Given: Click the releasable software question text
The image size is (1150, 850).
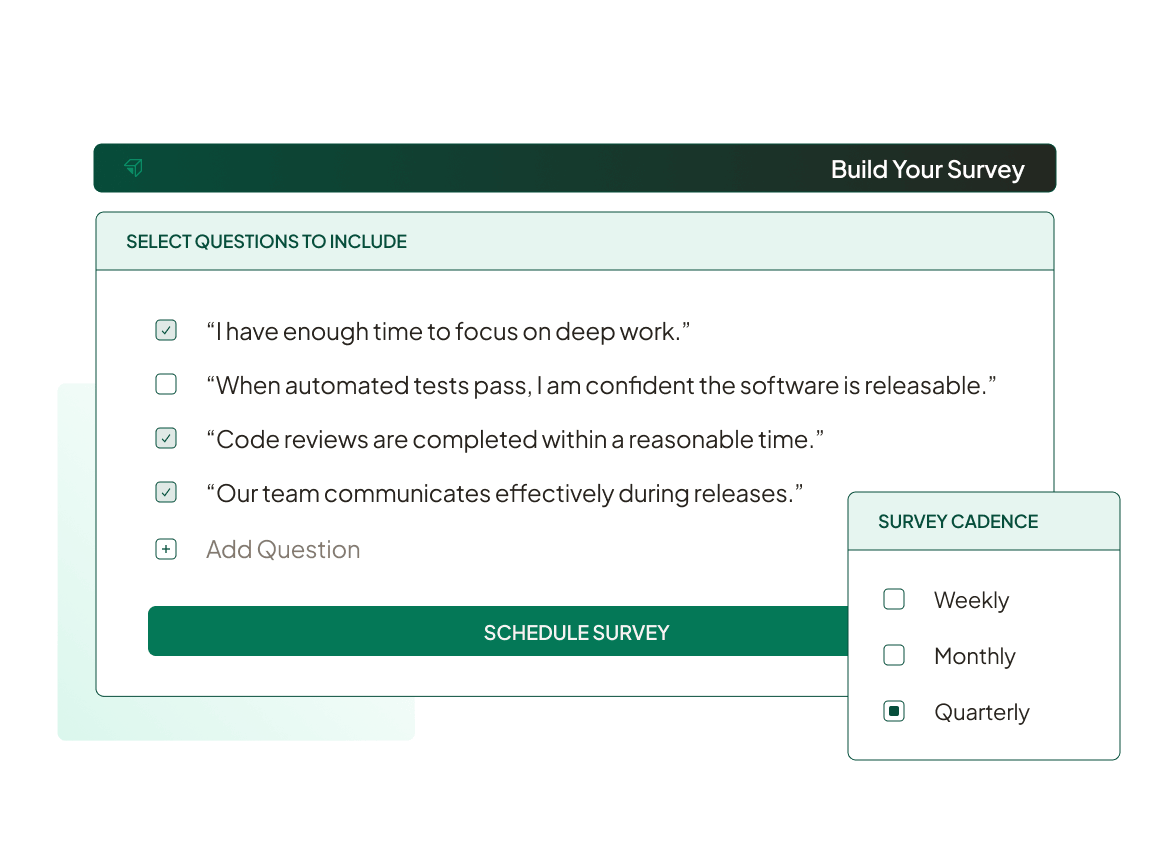Looking at the screenshot, I should pos(600,384).
